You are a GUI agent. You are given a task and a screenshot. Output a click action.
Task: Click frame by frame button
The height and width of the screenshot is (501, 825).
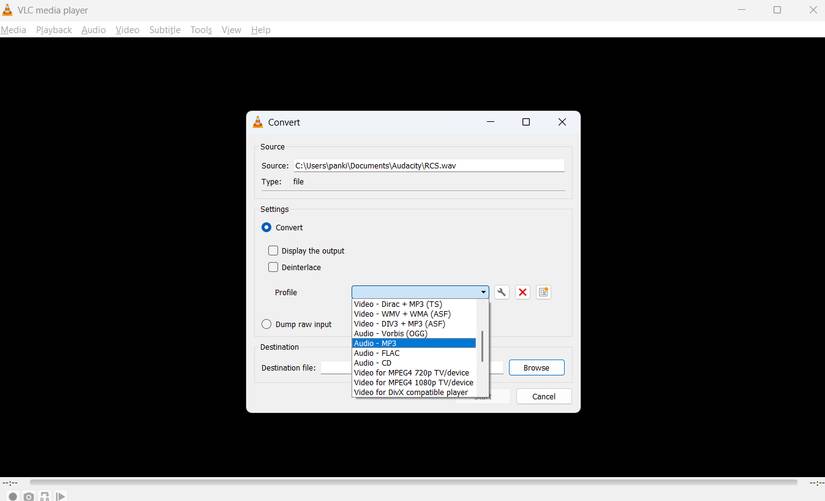click(61, 496)
